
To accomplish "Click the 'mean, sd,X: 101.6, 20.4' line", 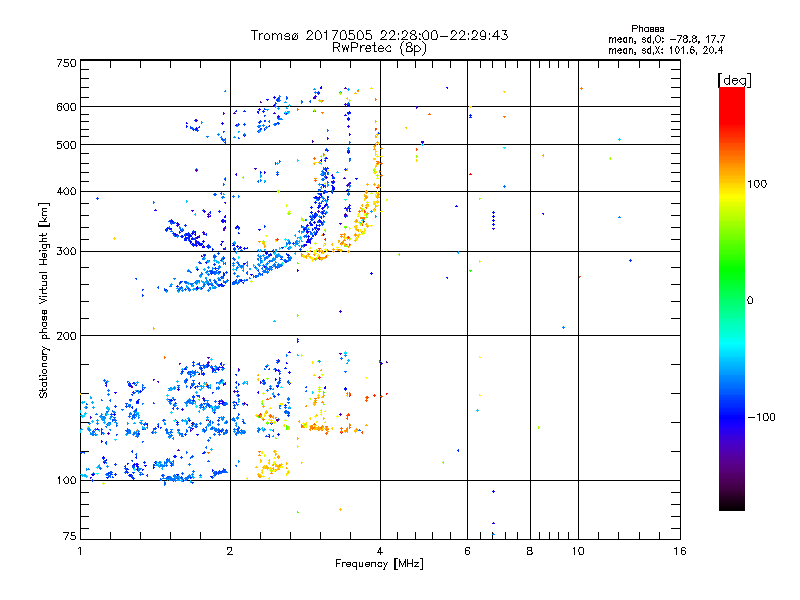I will (x=665, y=50).
